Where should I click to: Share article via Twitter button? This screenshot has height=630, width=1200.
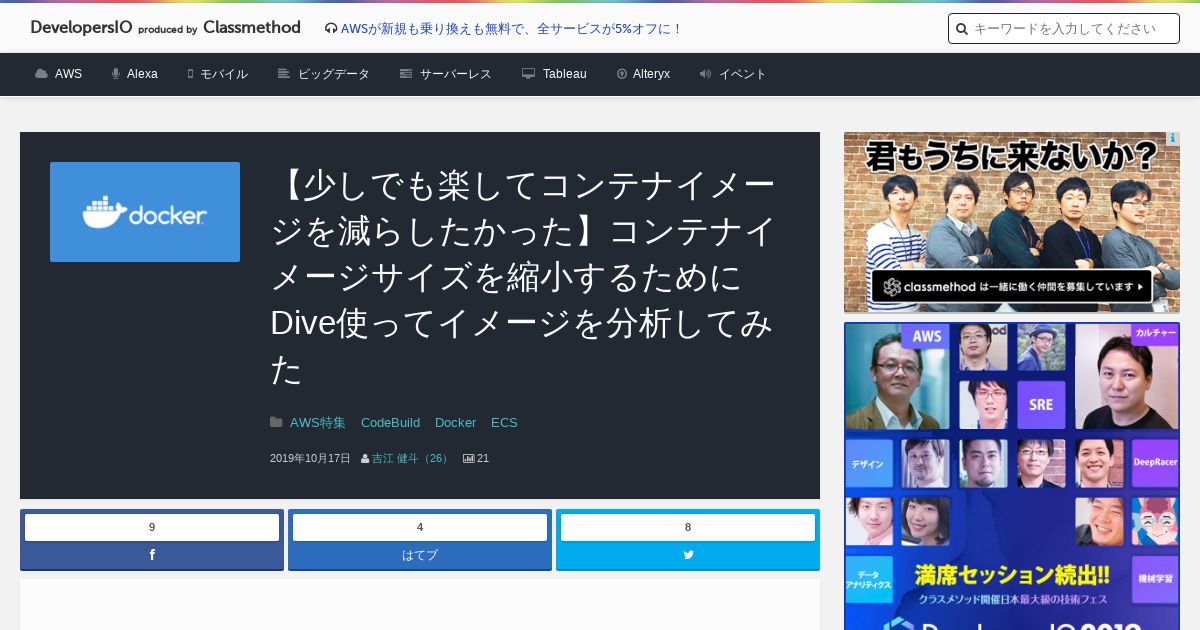pos(688,555)
